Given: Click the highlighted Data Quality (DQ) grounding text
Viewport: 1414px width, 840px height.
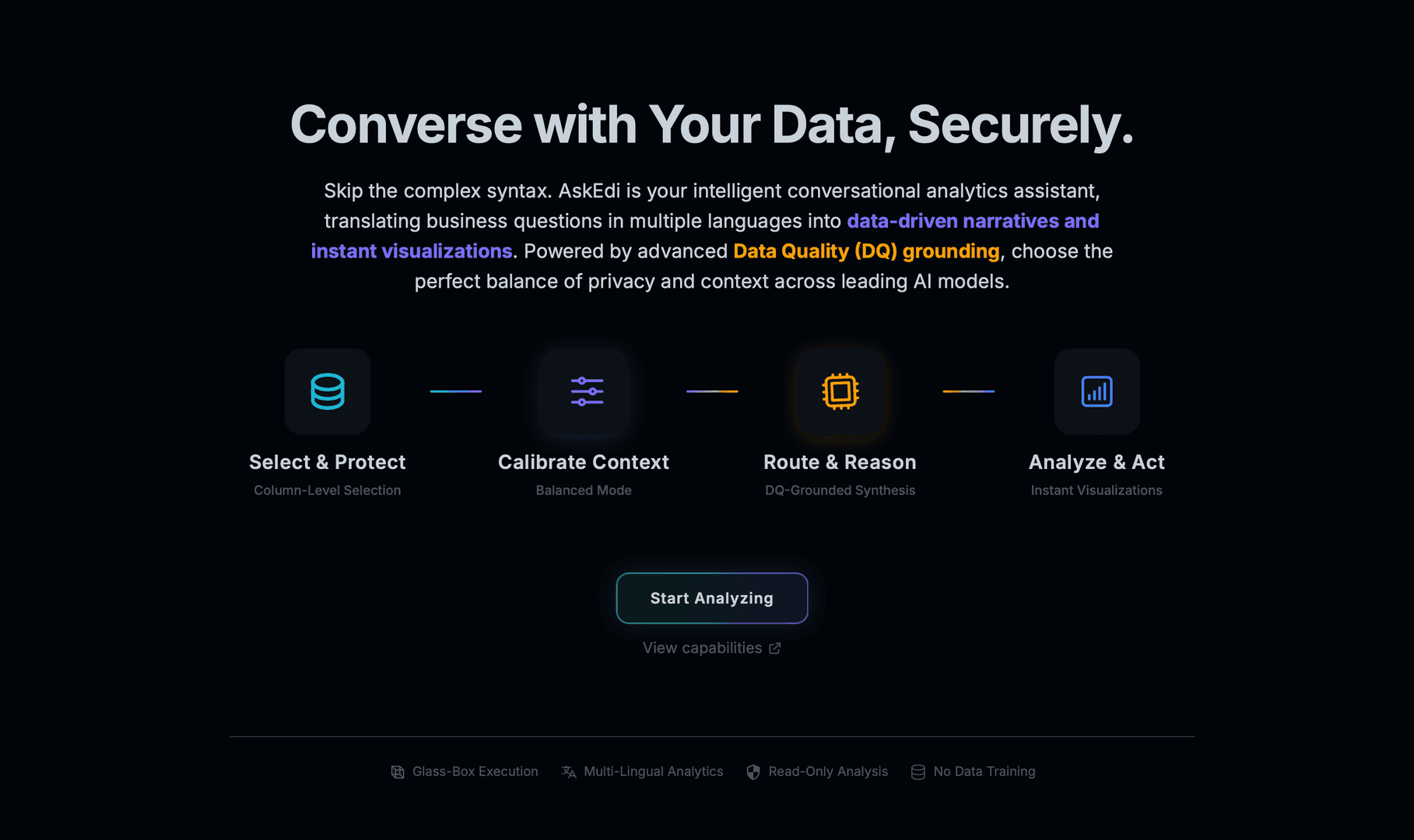Looking at the screenshot, I should (866, 251).
